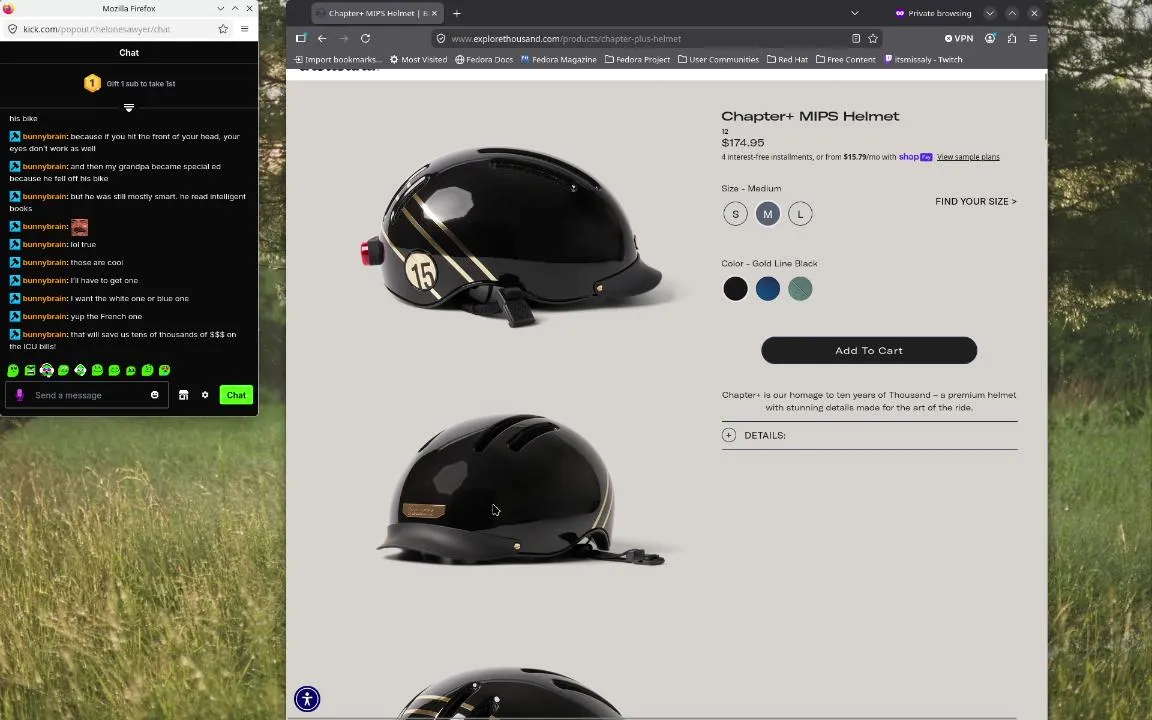Open chat settings gear icon
Screen dimensions: 1152x720
point(205,395)
